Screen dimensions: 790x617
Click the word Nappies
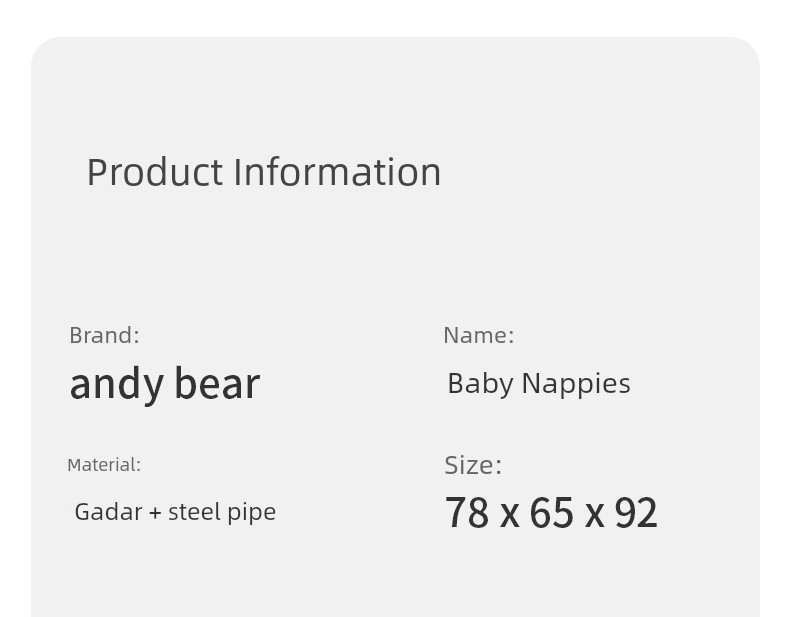click(576, 385)
